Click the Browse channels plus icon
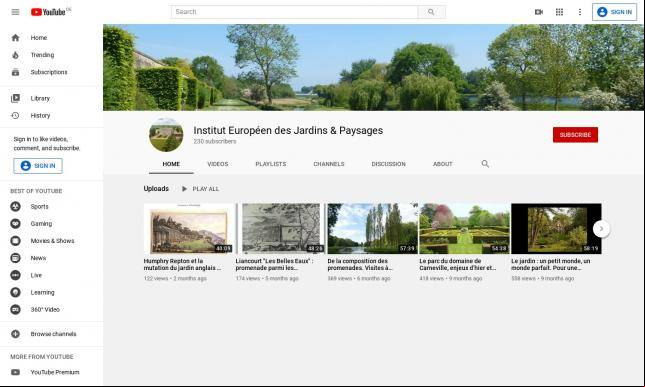The image size is (645, 387). click(x=15, y=334)
